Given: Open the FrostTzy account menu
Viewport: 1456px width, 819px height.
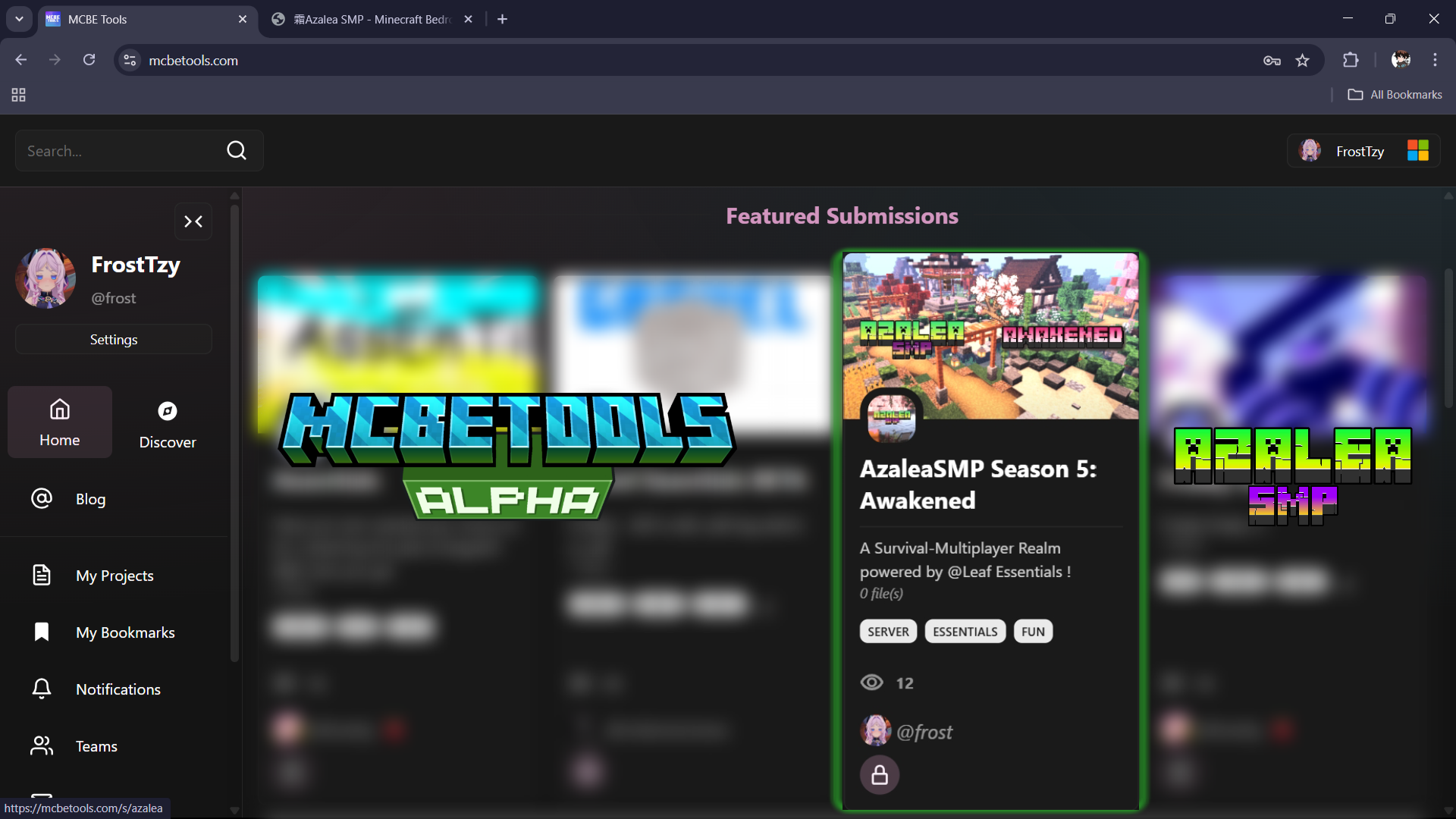Looking at the screenshot, I should pyautogui.click(x=1363, y=151).
